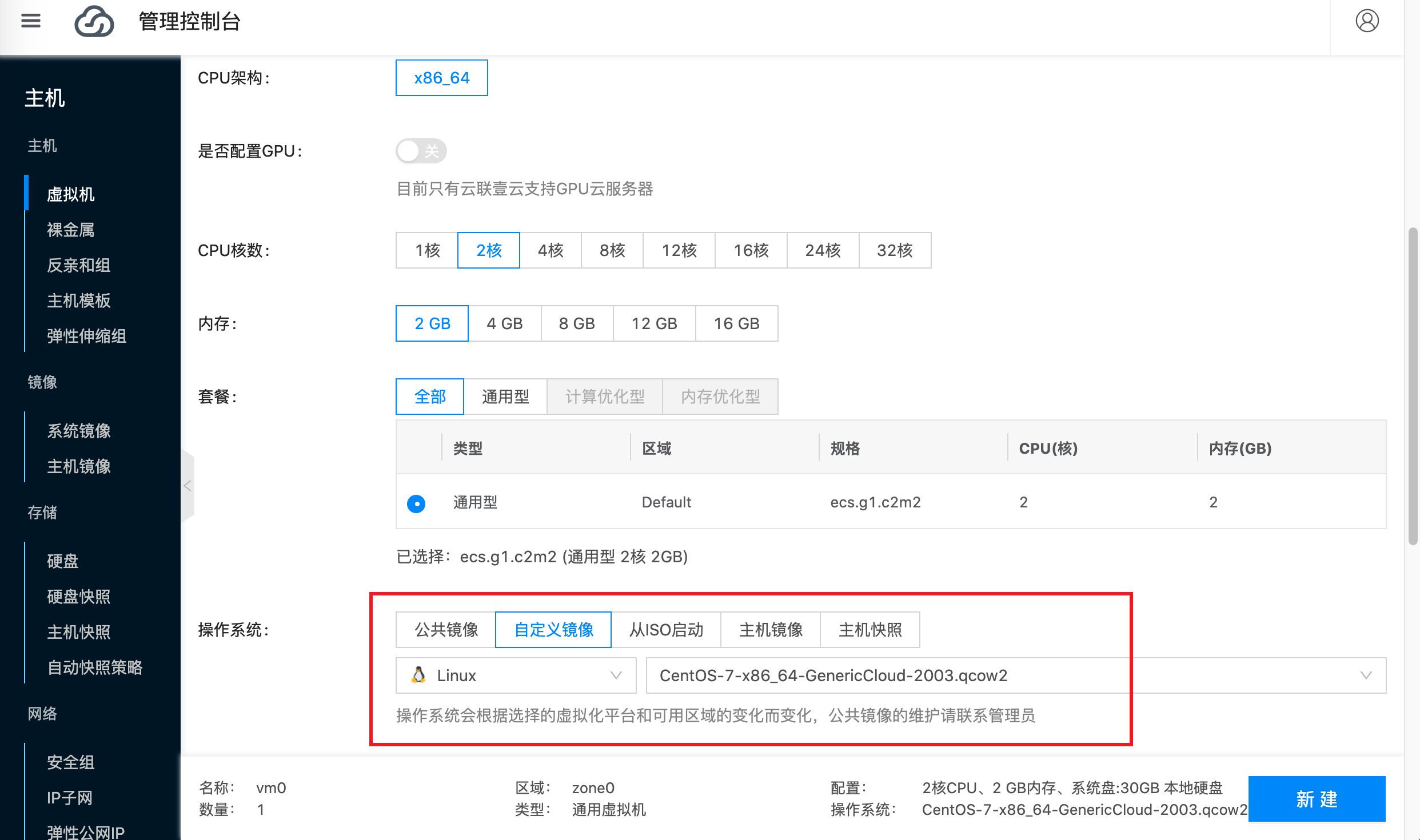Switch to the 公共镜像 tab

[x=445, y=629]
